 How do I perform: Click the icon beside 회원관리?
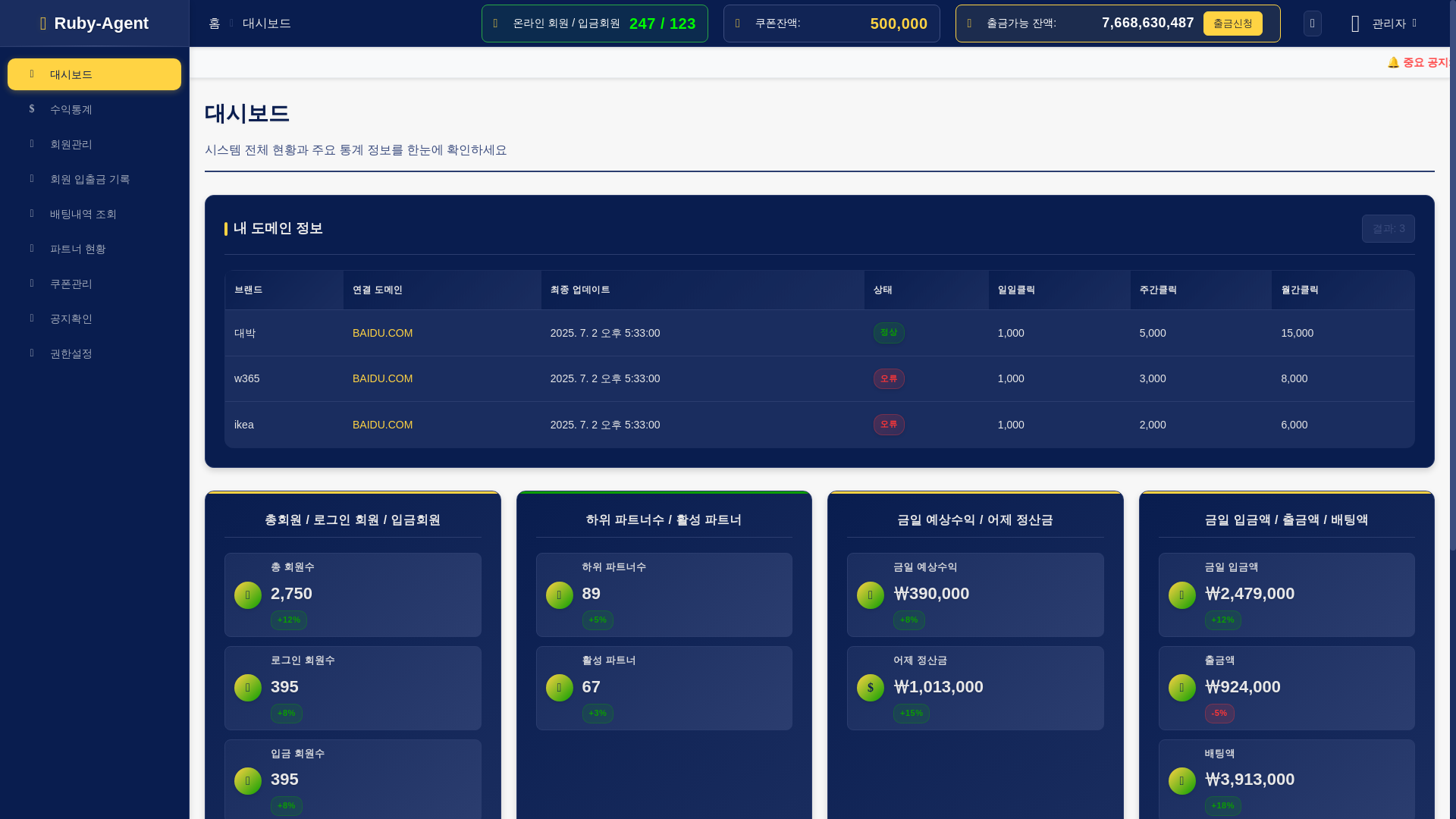[32, 144]
